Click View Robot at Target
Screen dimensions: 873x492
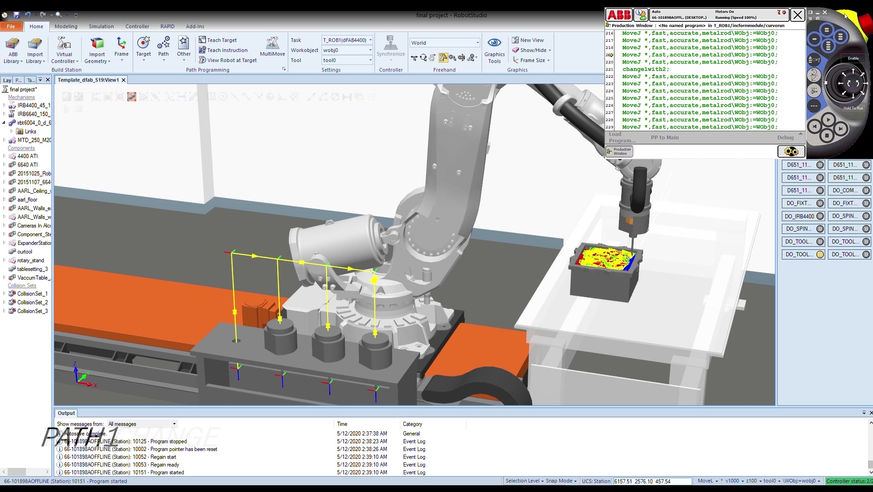coord(228,60)
